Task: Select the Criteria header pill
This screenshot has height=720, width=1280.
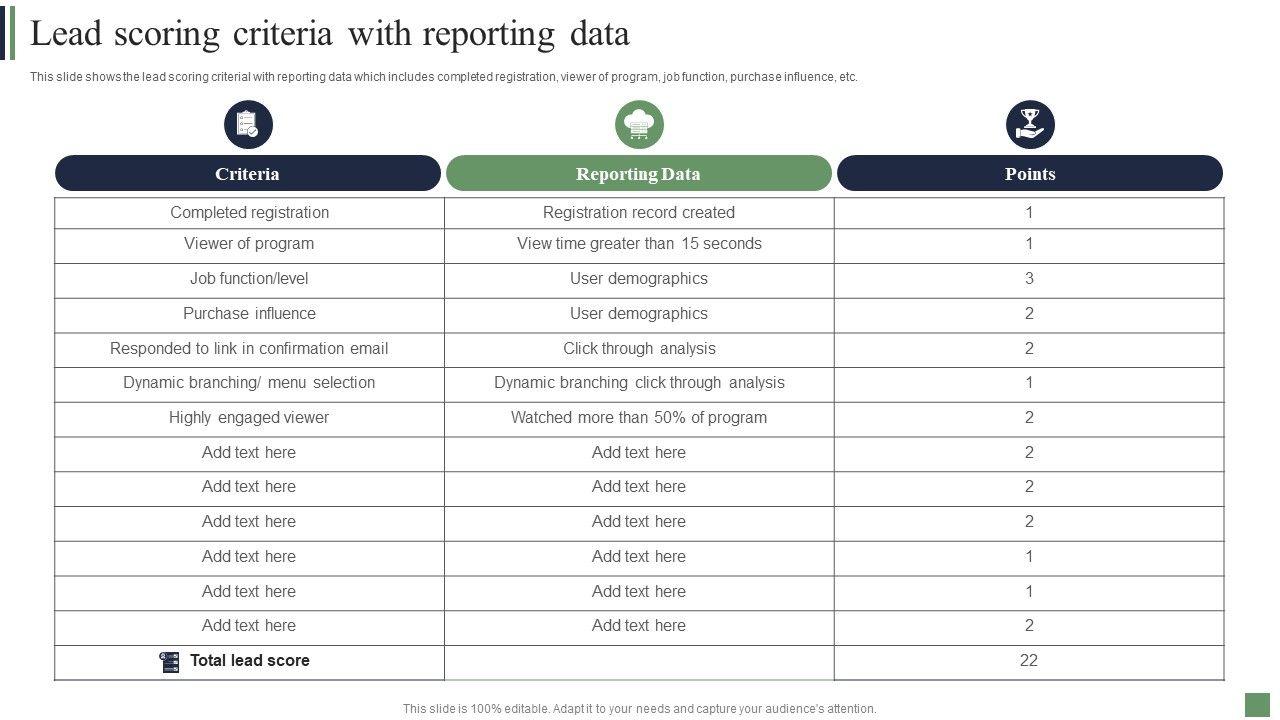Action: [248, 173]
